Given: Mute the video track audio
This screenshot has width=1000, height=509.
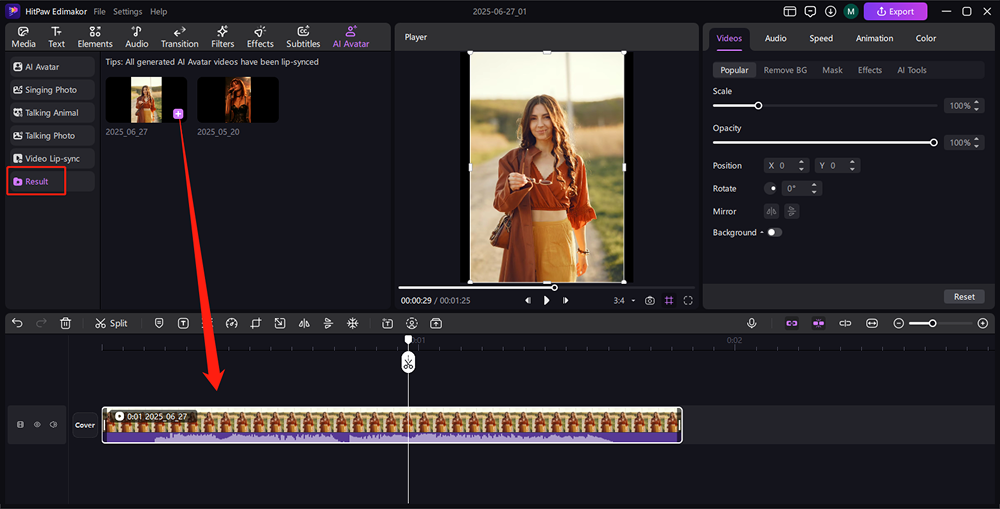Looking at the screenshot, I should [54, 425].
